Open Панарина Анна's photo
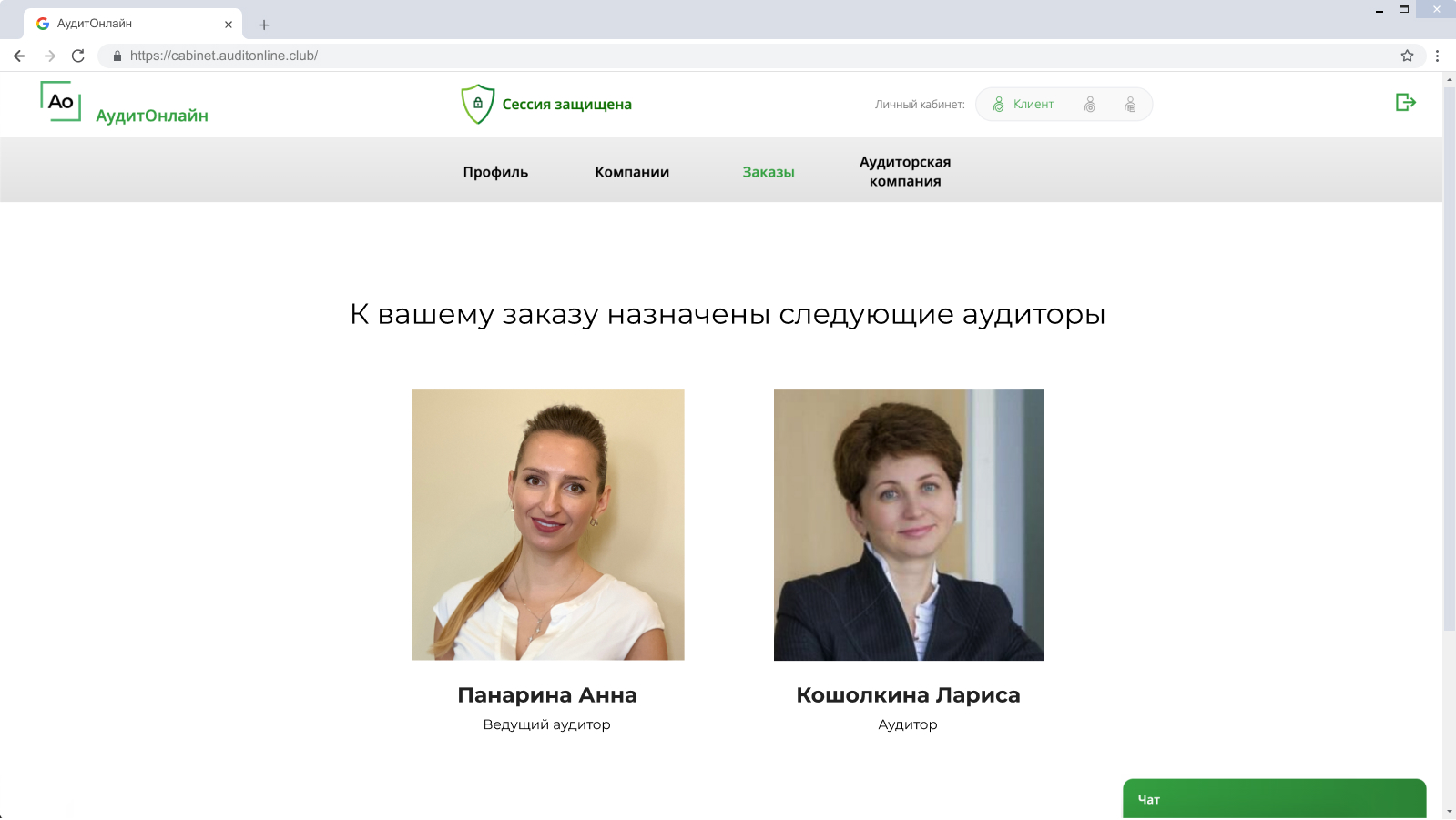 tap(548, 524)
